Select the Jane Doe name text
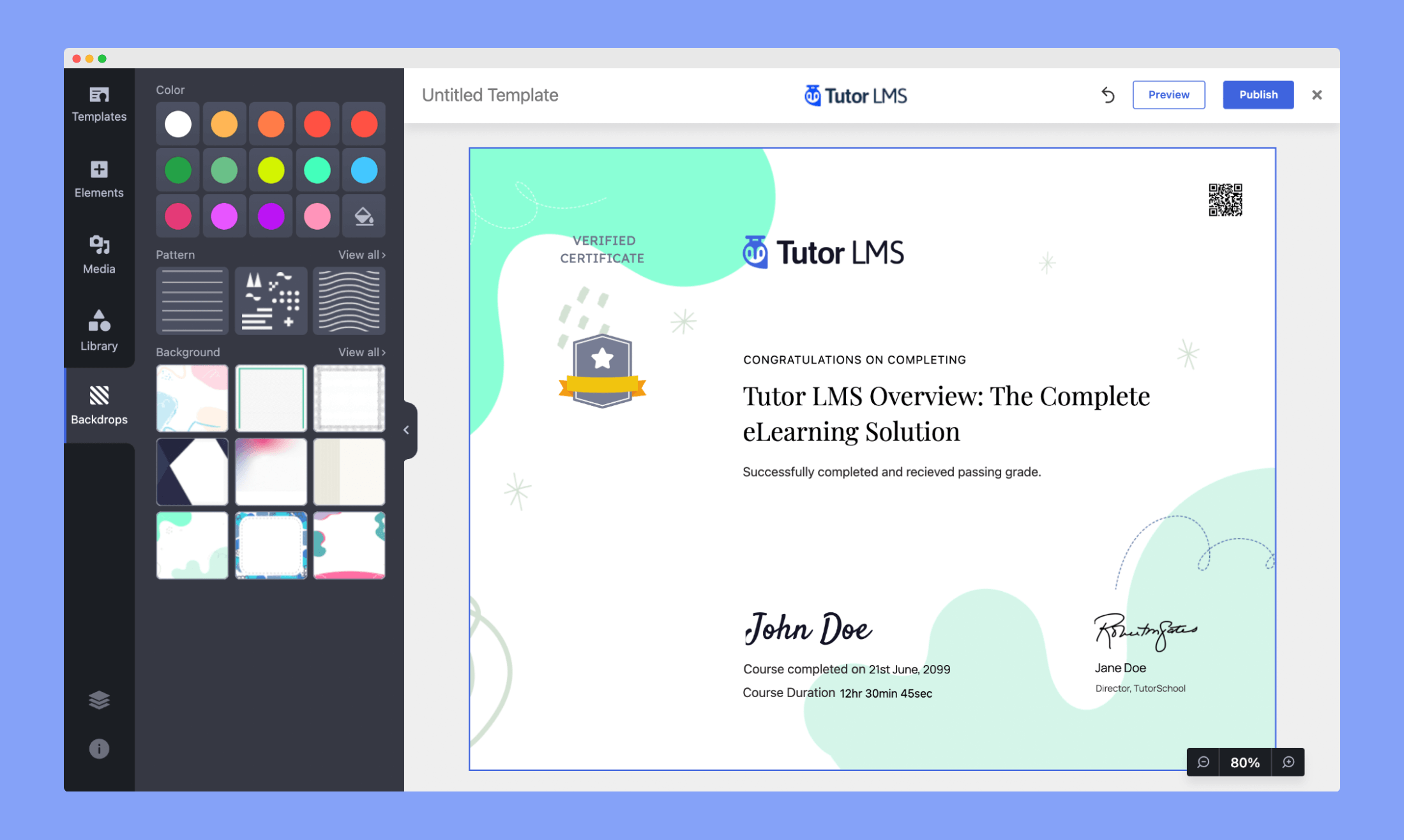1404x840 pixels. coord(1121,668)
